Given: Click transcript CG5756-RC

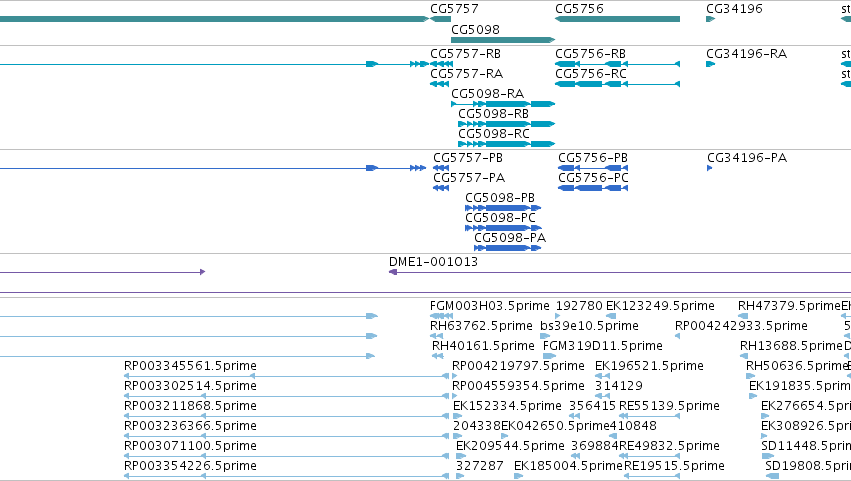Looking at the screenshot, I should (x=591, y=74).
